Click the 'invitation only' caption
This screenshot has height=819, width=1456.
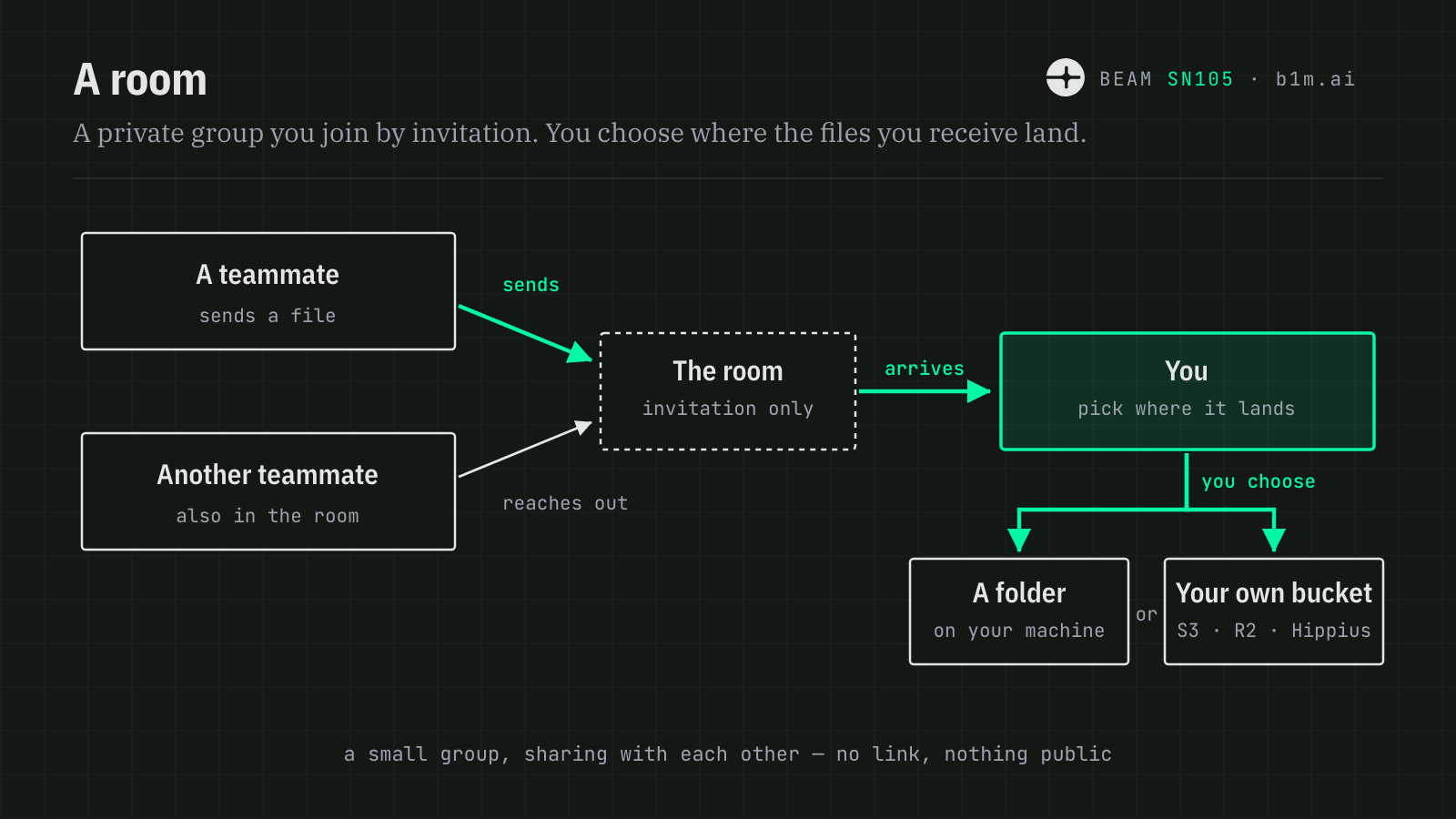point(728,409)
